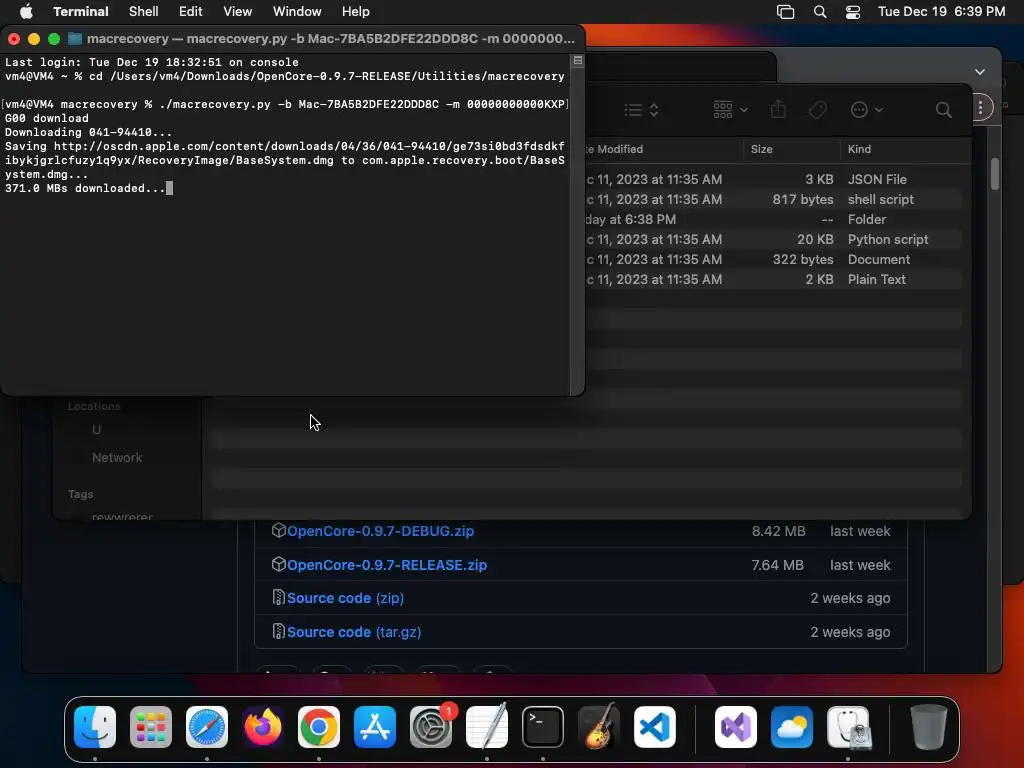Open App Store from the Dock

pos(375,727)
